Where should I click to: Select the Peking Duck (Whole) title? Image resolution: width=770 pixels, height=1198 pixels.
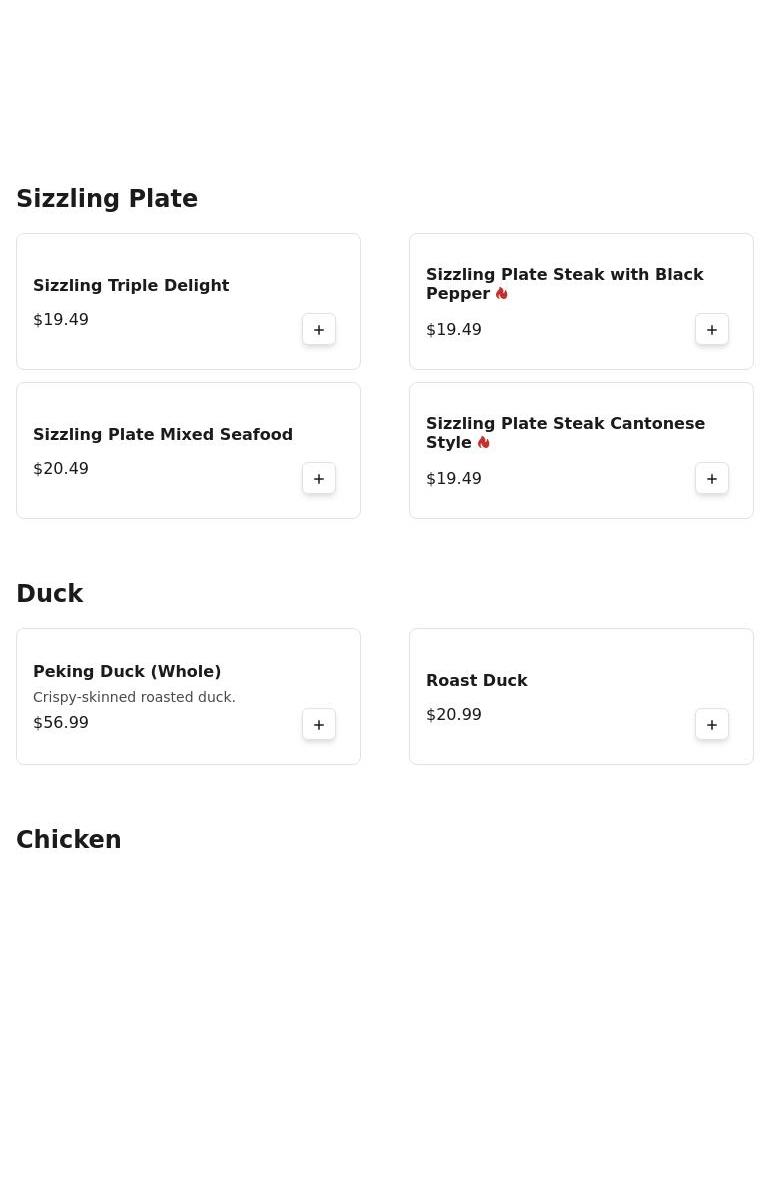click(x=127, y=672)
